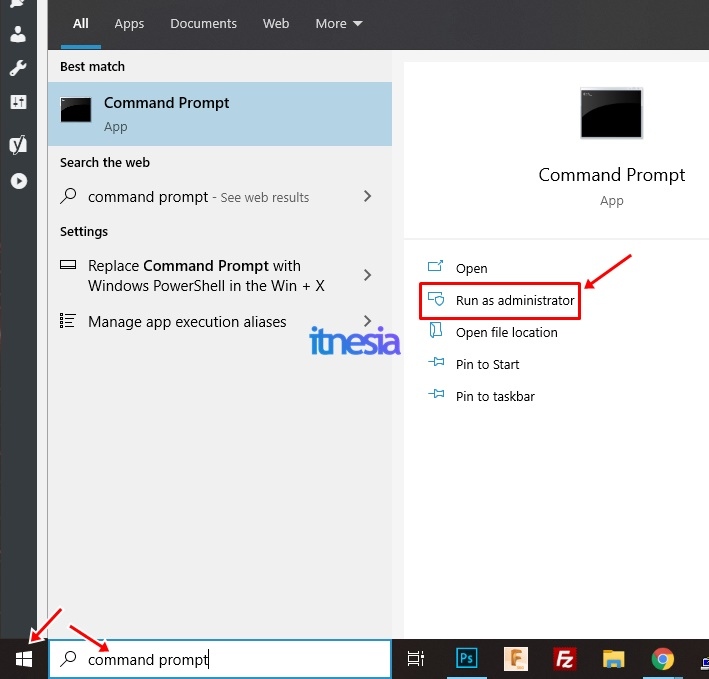Click the Manage app execution aliases list icon
The height and width of the screenshot is (679, 709).
tap(68, 321)
